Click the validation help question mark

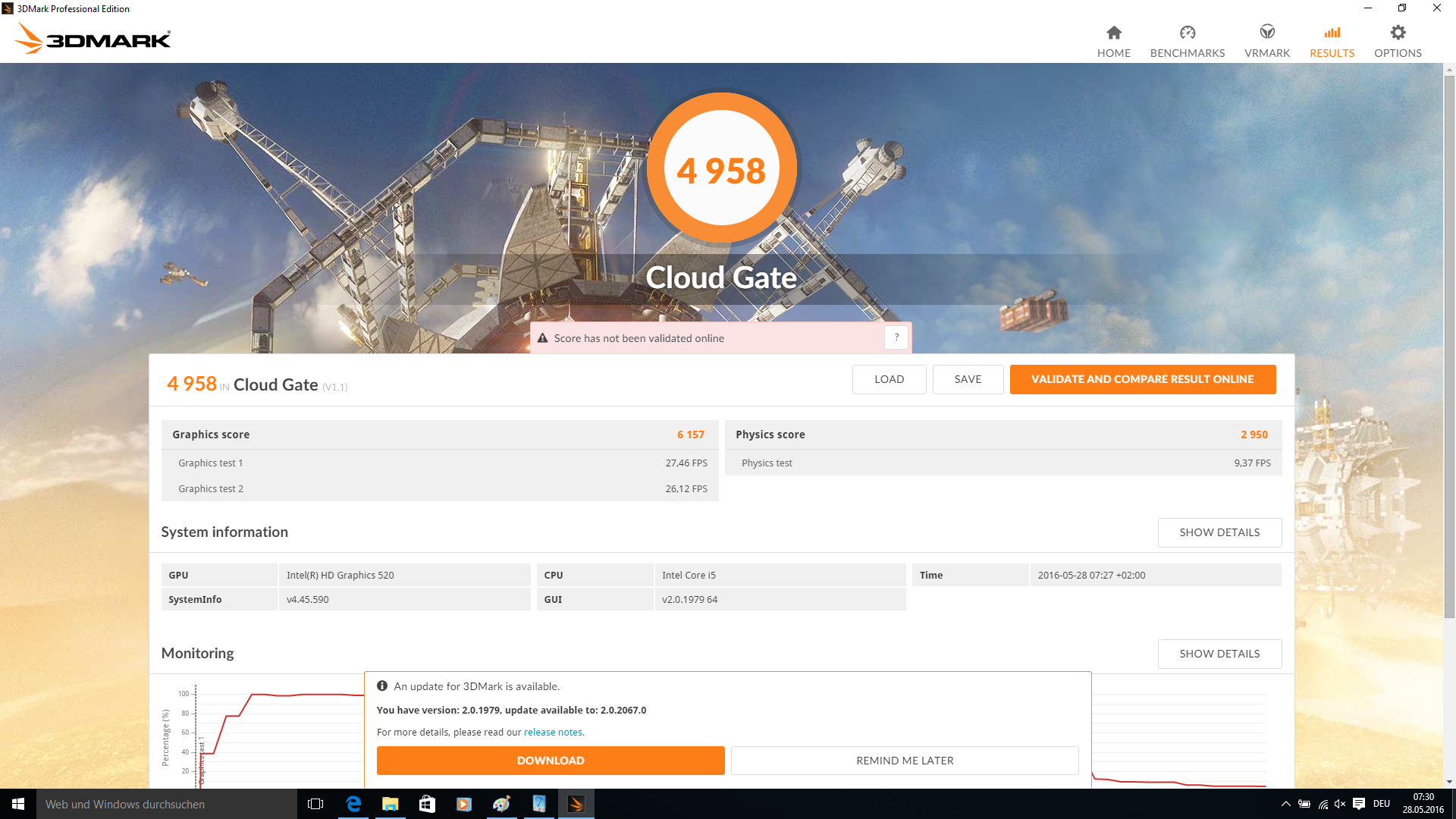coord(896,337)
